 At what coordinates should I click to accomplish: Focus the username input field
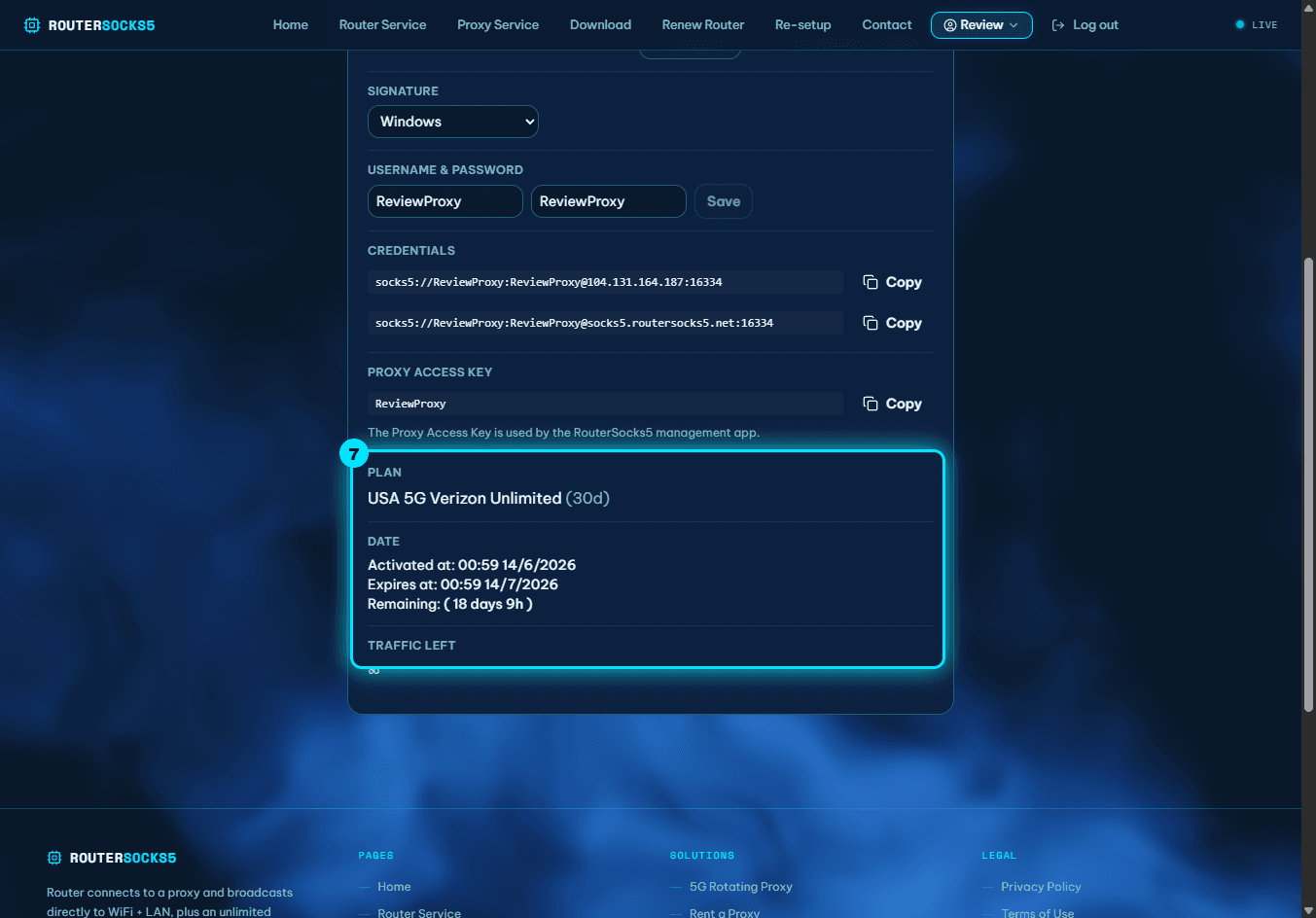[445, 201]
